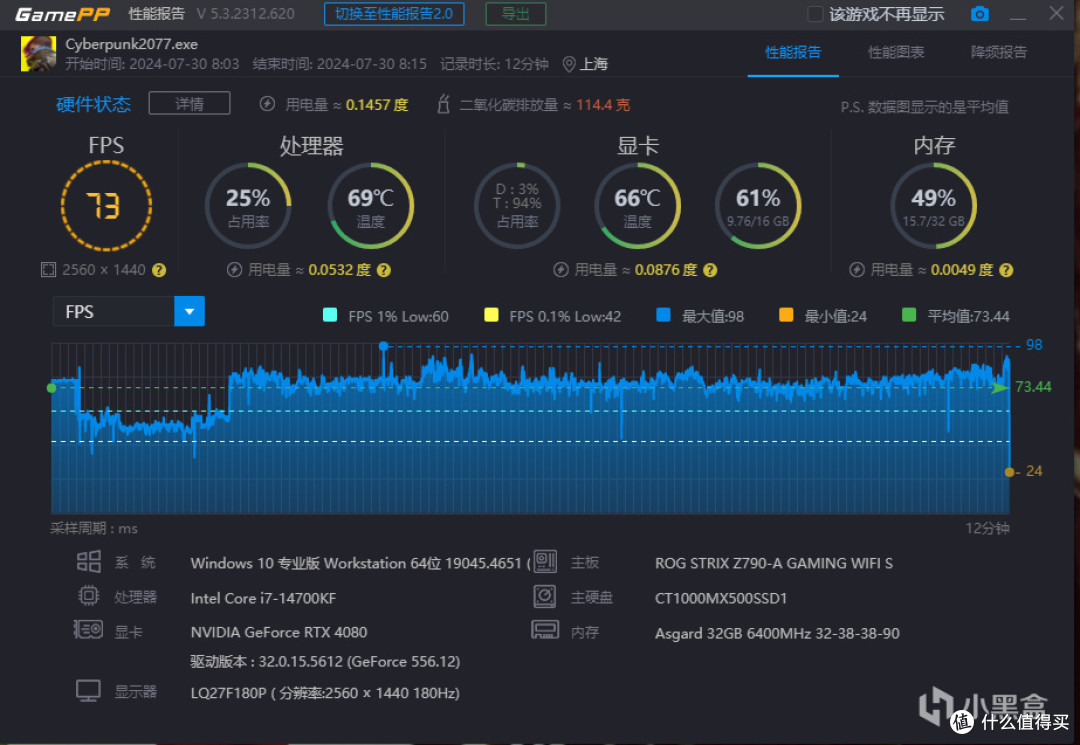Click the Cyberpunk2077 game icon

point(39,54)
